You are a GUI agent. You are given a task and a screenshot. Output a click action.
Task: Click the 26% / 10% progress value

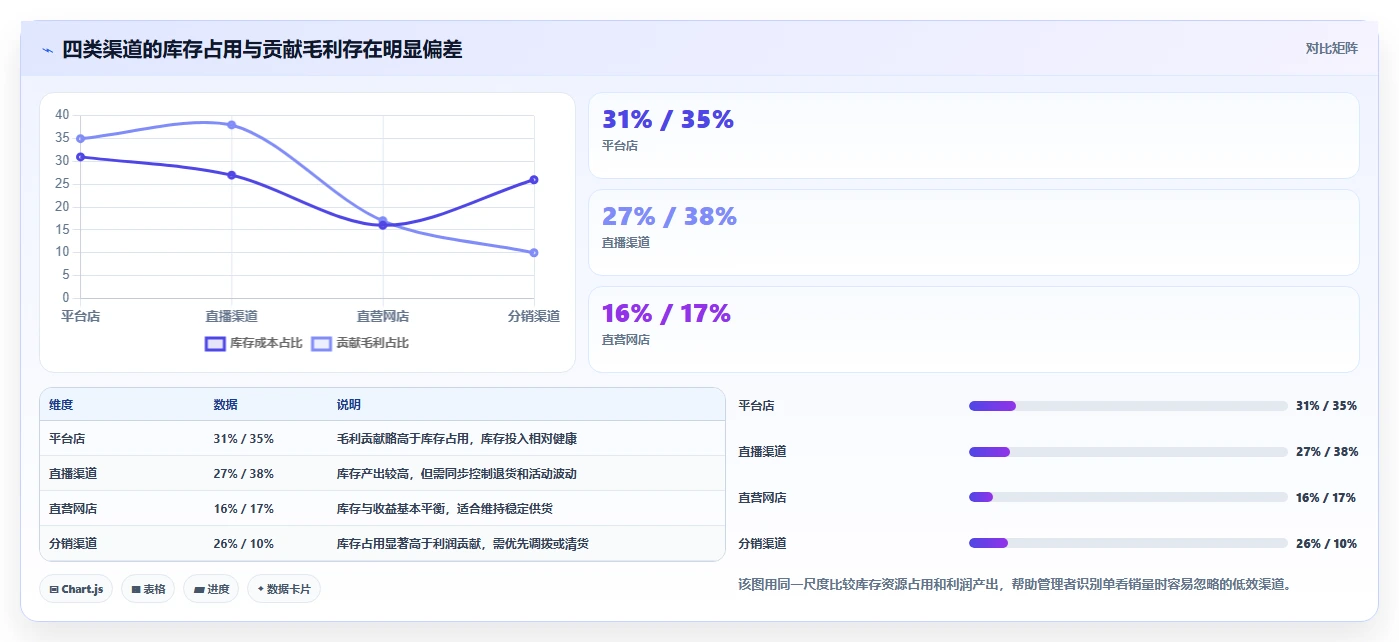click(1326, 544)
